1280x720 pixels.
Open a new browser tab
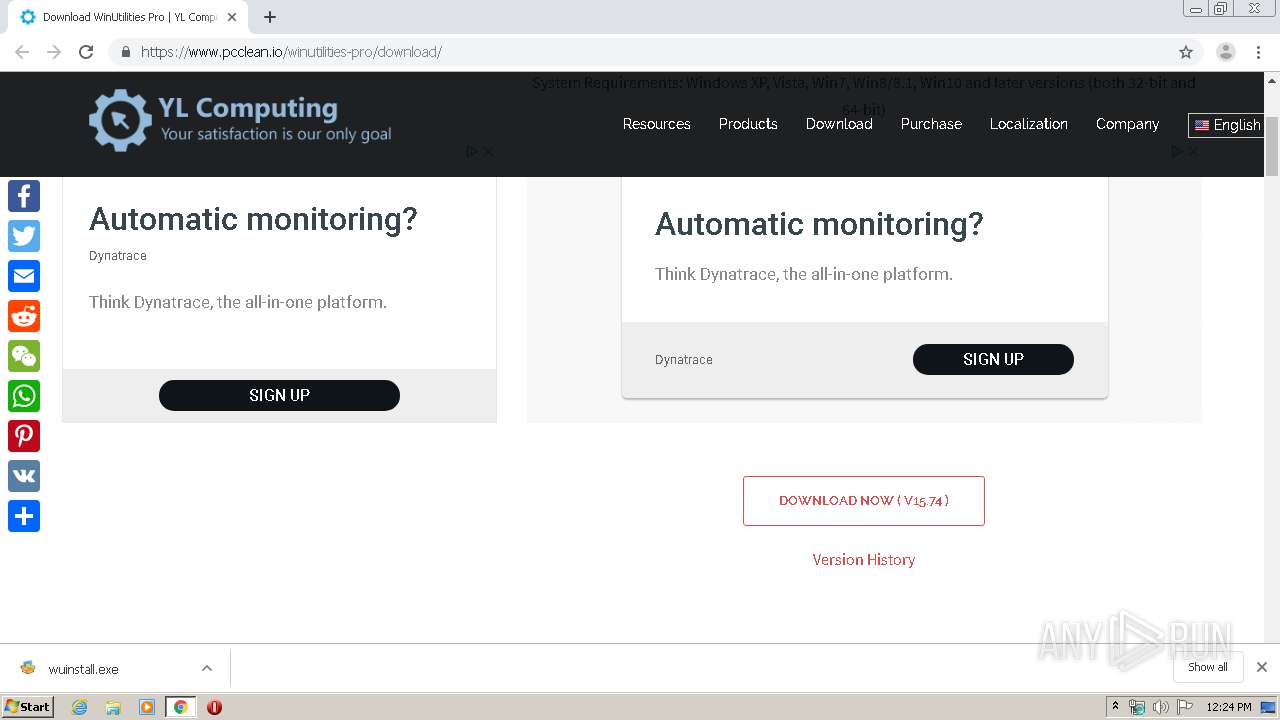pos(270,17)
